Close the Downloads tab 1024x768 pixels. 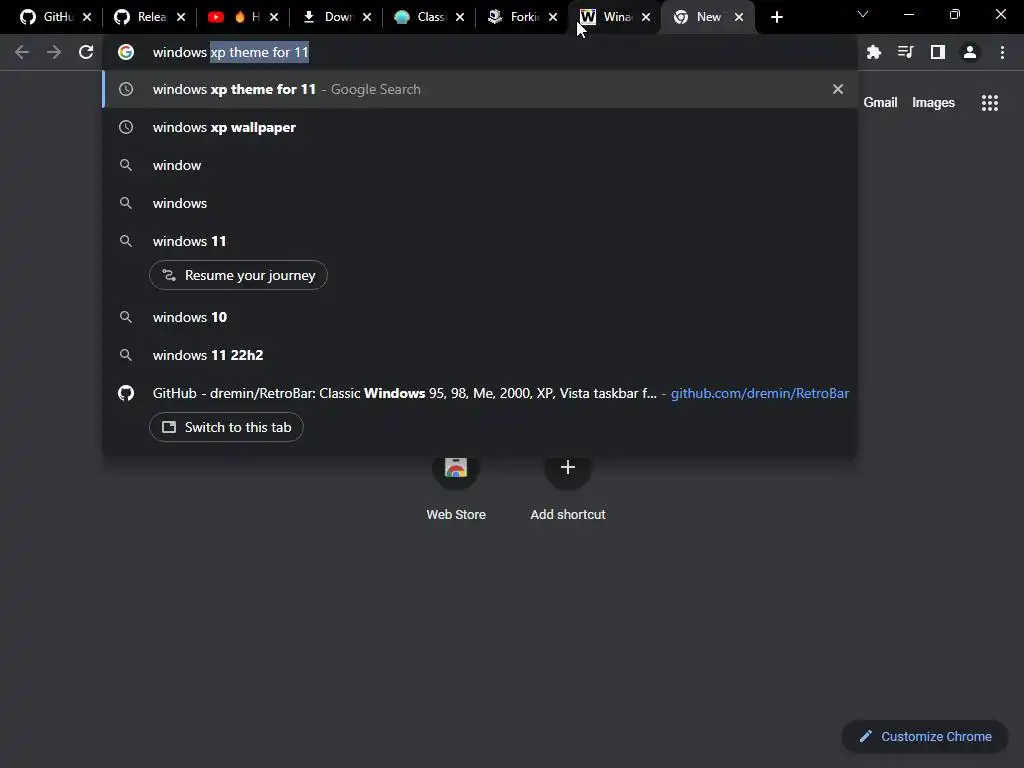[367, 18]
